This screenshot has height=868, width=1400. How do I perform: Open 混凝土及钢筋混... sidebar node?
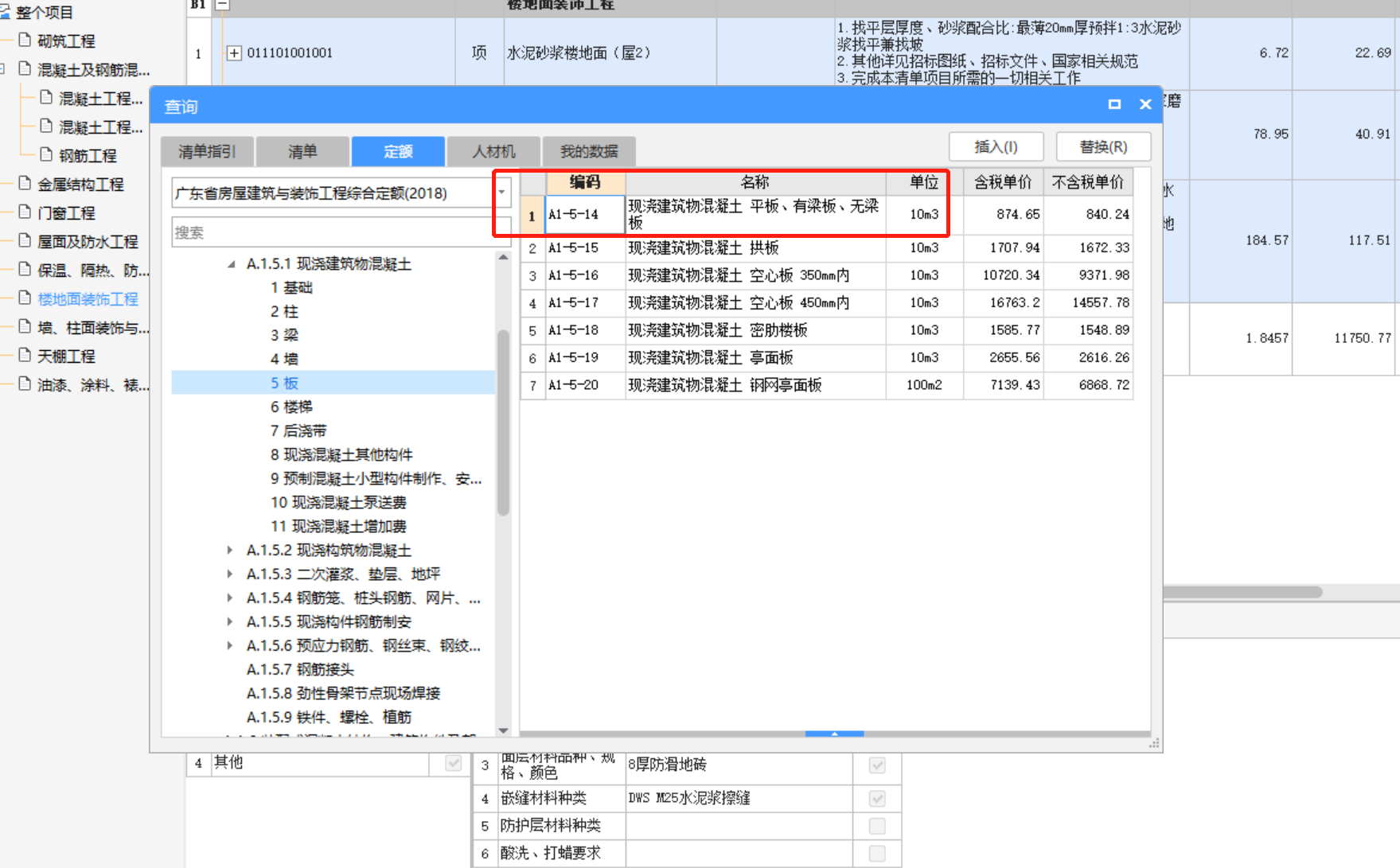(x=93, y=70)
